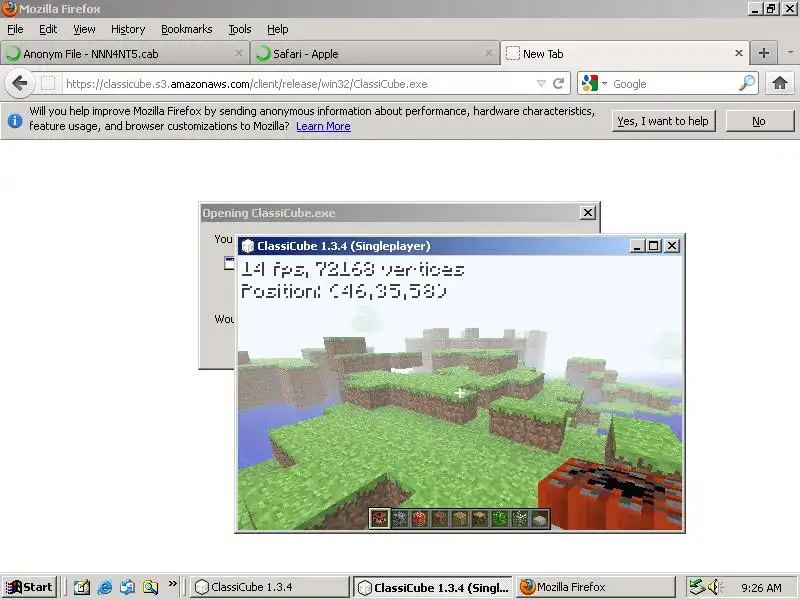Switch to ClassiCube 1.3.4 taskbar window

270,587
